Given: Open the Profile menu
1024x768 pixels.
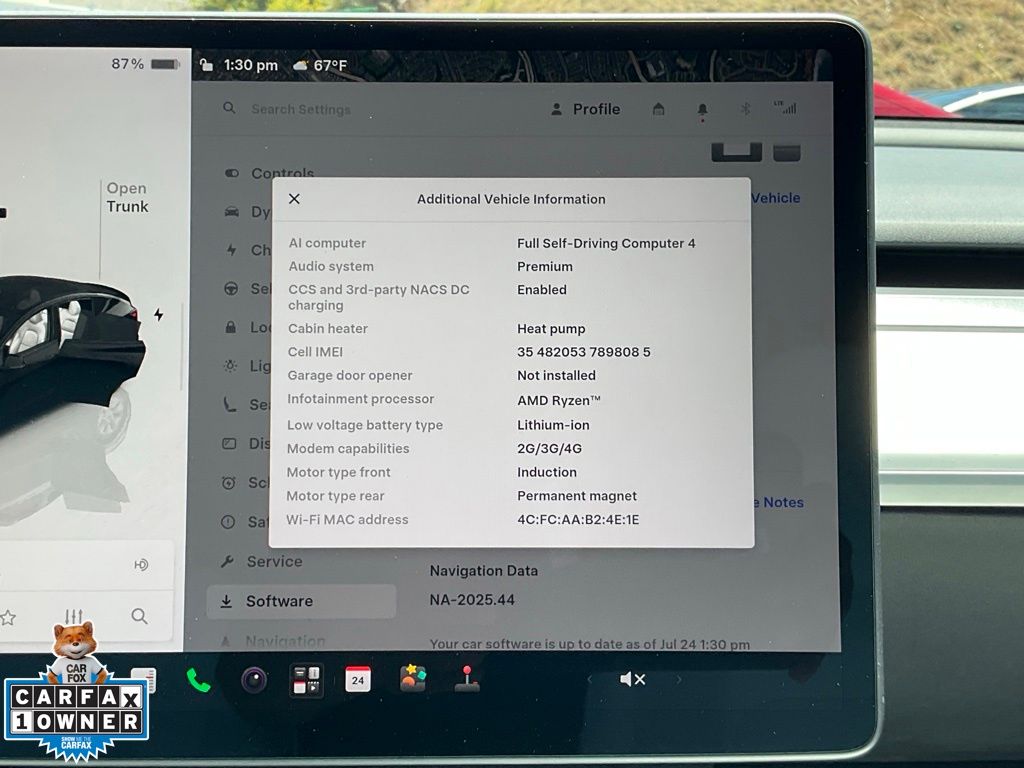Looking at the screenshot, I should pyautogui.click(x=586, y=109).
